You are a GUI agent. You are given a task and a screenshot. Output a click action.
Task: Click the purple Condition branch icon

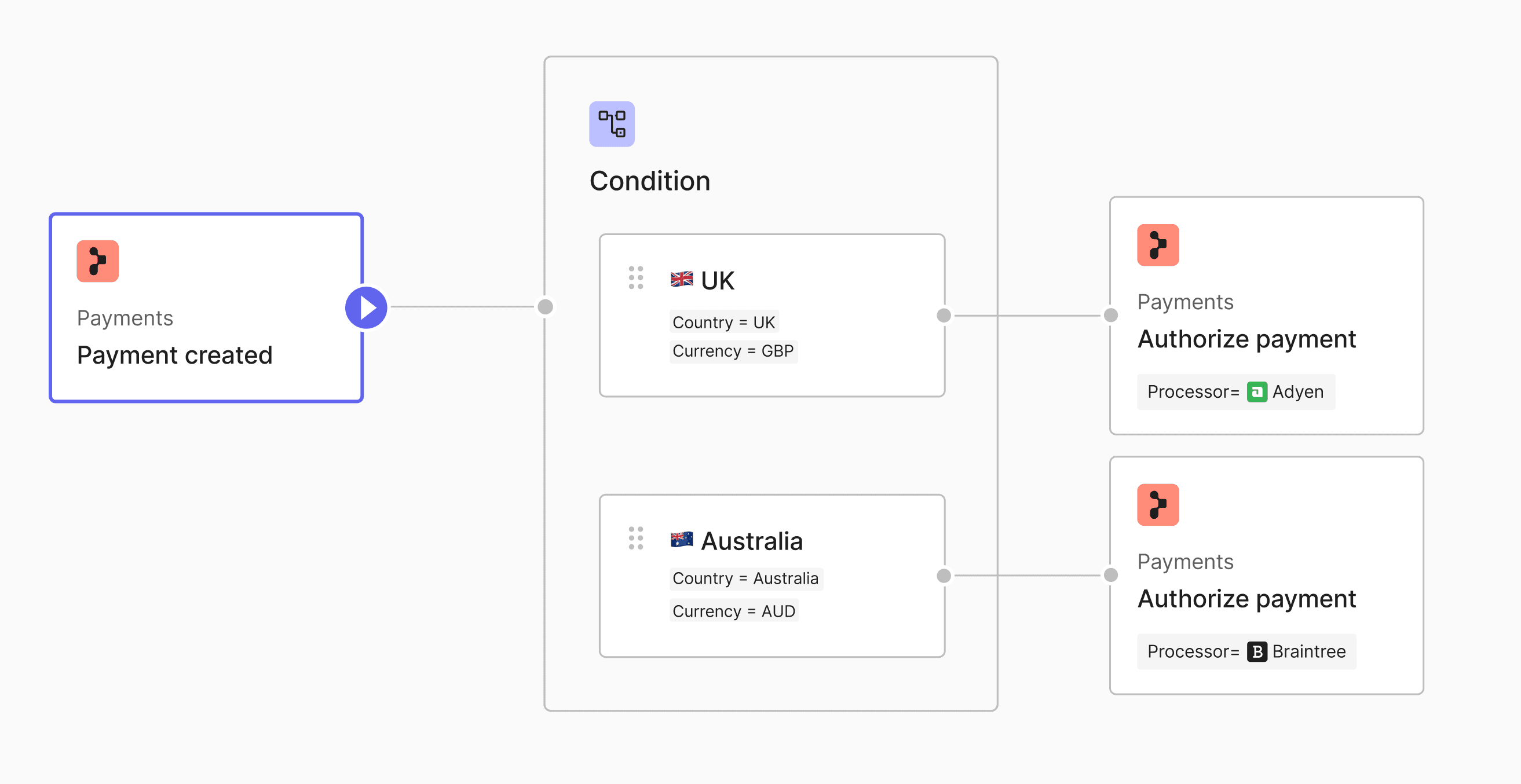click(x=612, y=124)
